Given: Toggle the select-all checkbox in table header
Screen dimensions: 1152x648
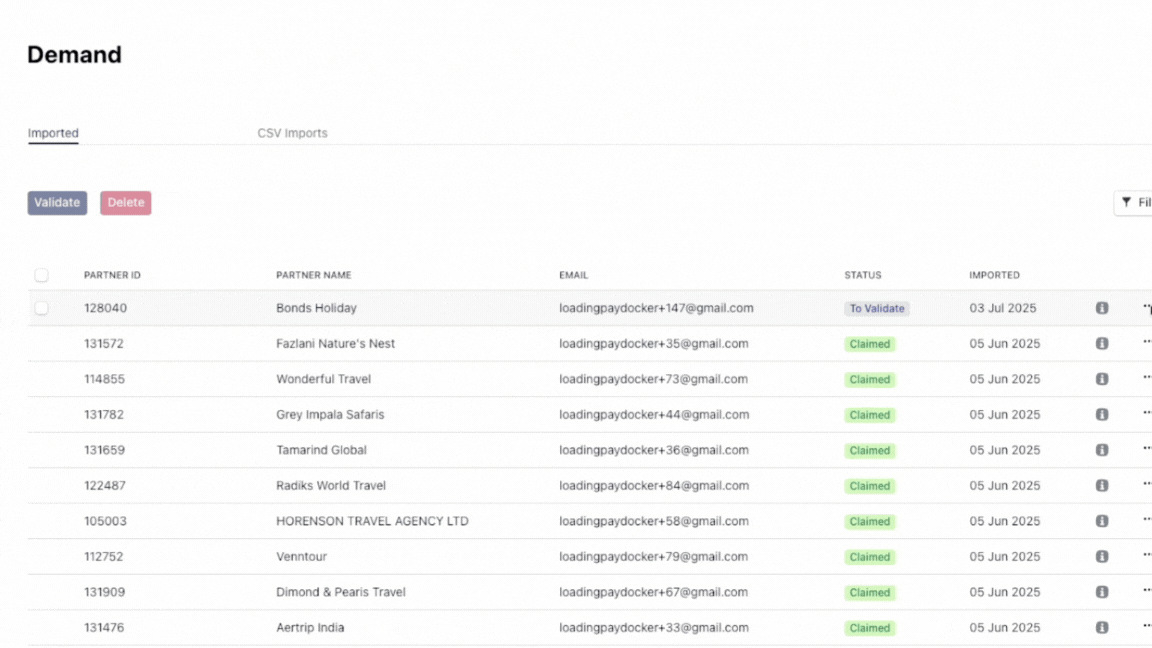Looking at the screenshot, I should [41, 275].
